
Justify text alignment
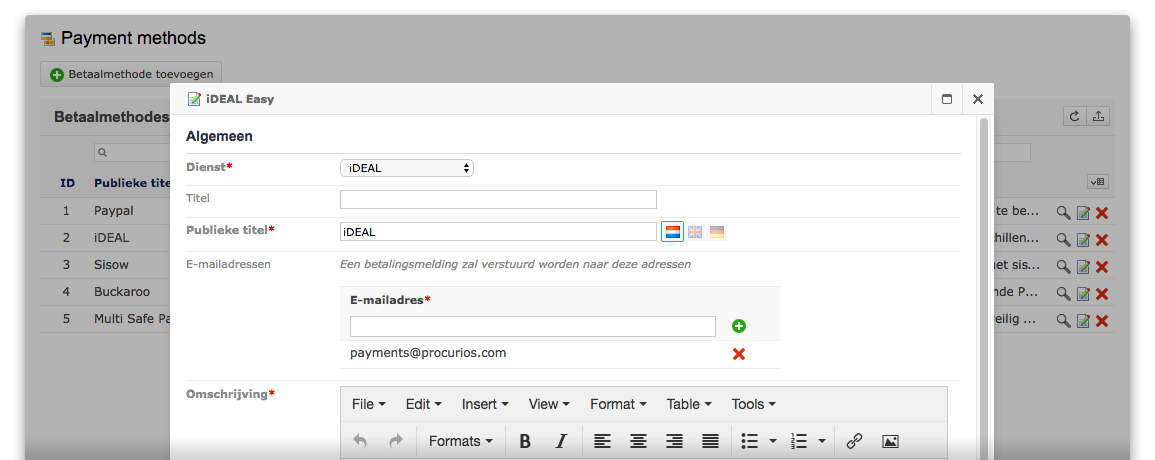click(710, 441)
